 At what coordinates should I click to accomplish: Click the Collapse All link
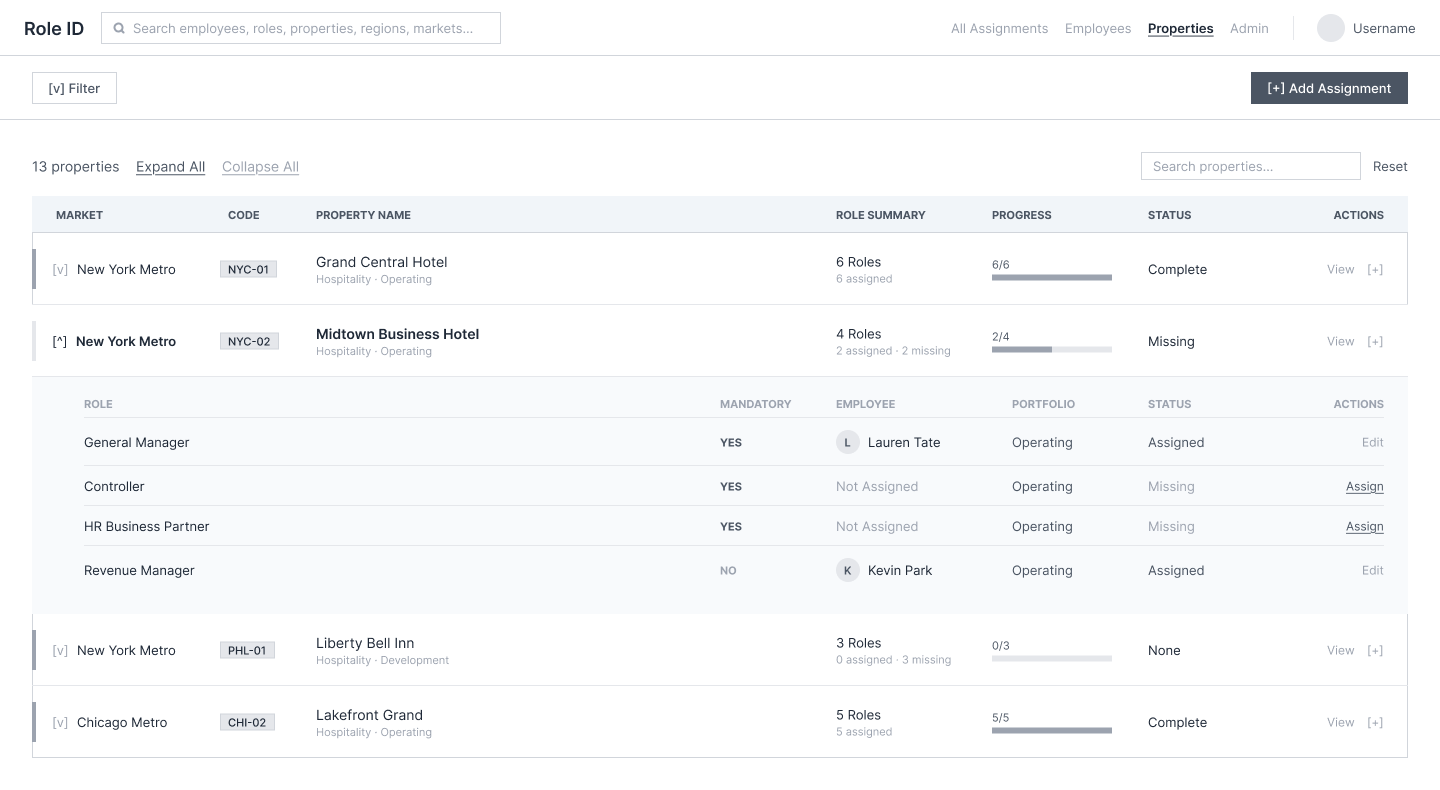point(260,167)
